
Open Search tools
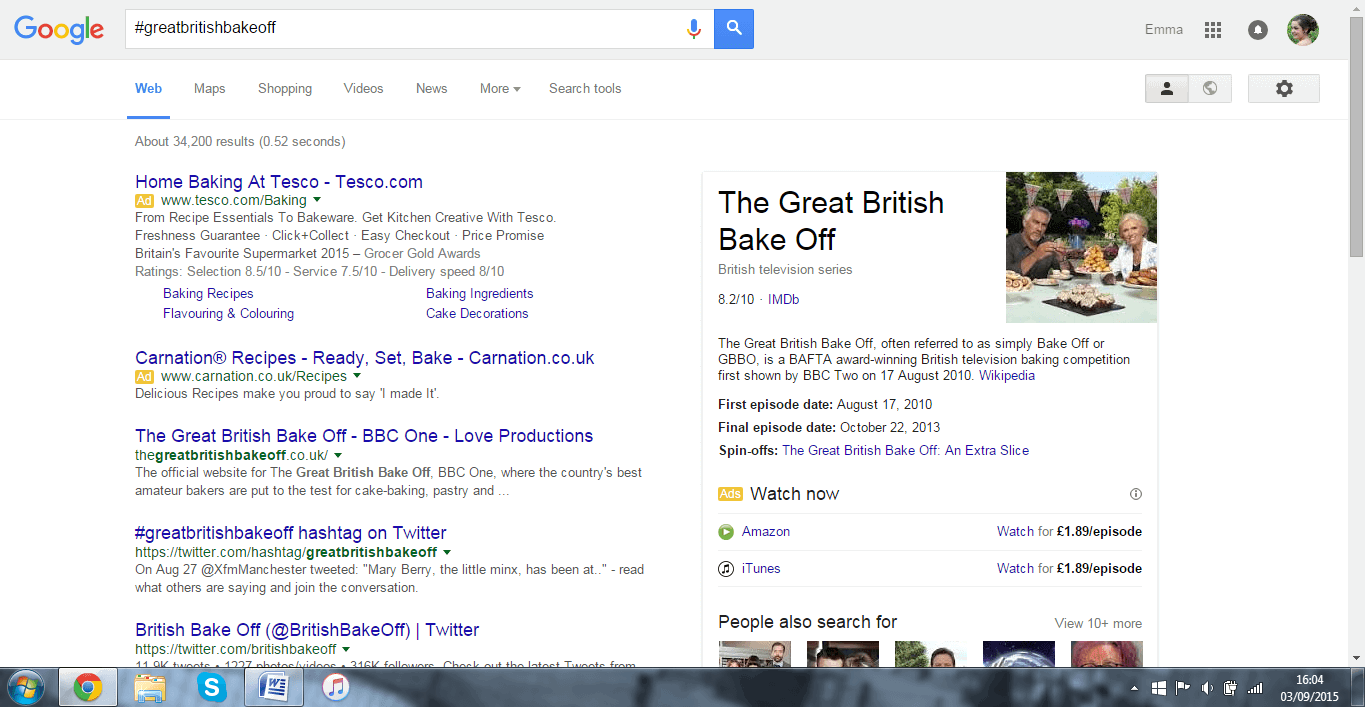tap(585, 89)
